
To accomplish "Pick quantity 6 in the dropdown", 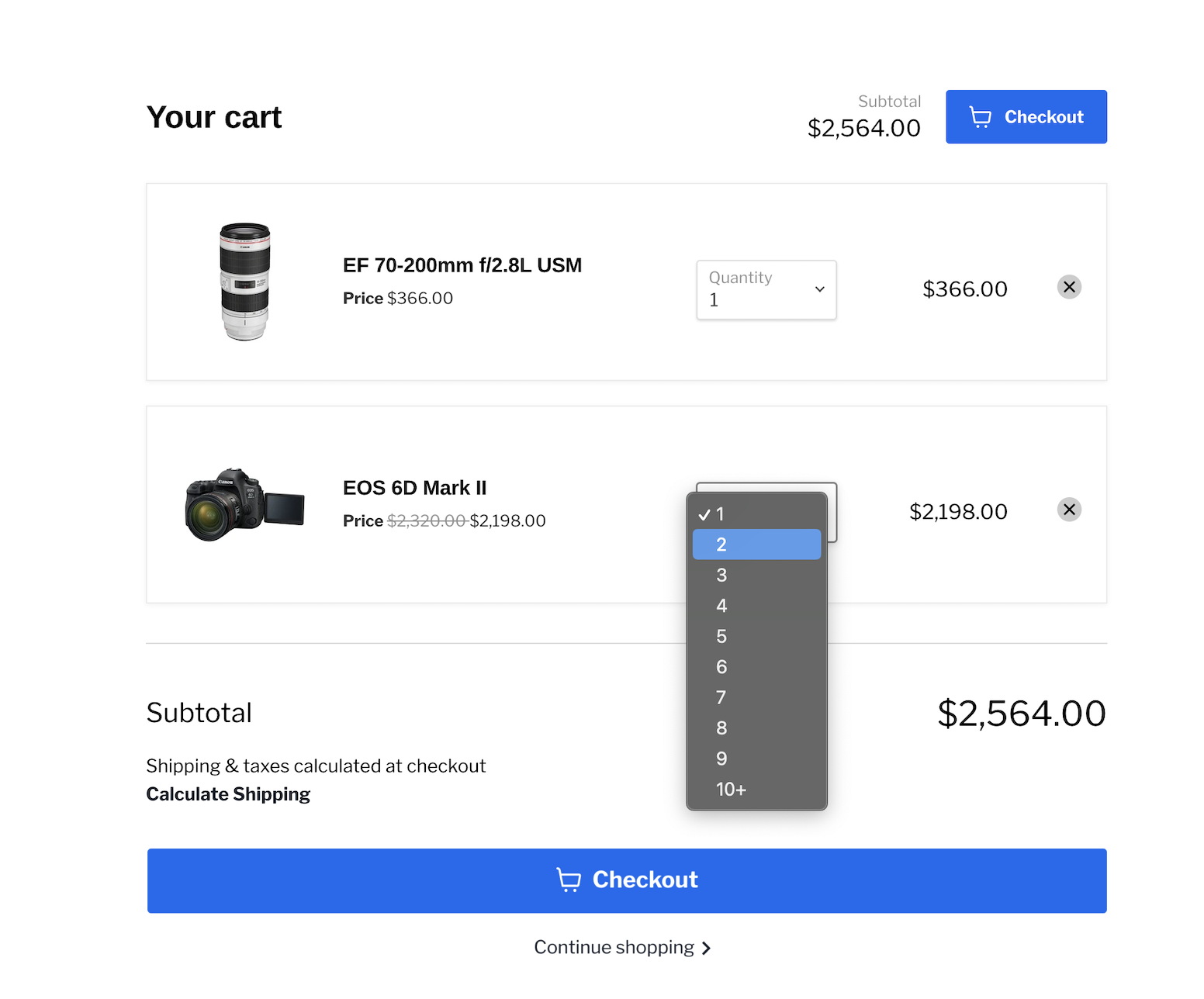I will [756, 667].
